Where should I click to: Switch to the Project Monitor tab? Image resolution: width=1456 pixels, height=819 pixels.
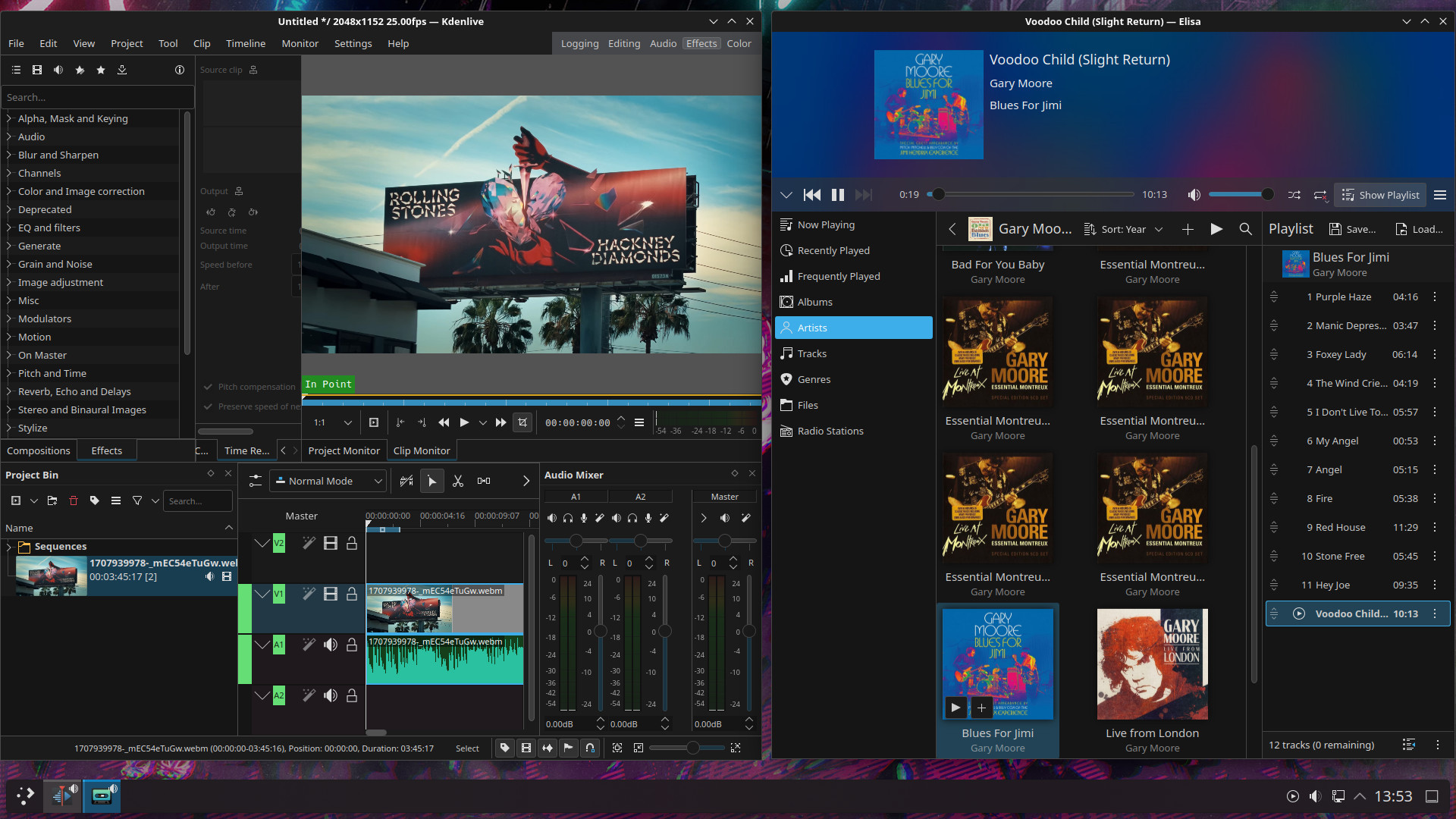click(344, 450)
